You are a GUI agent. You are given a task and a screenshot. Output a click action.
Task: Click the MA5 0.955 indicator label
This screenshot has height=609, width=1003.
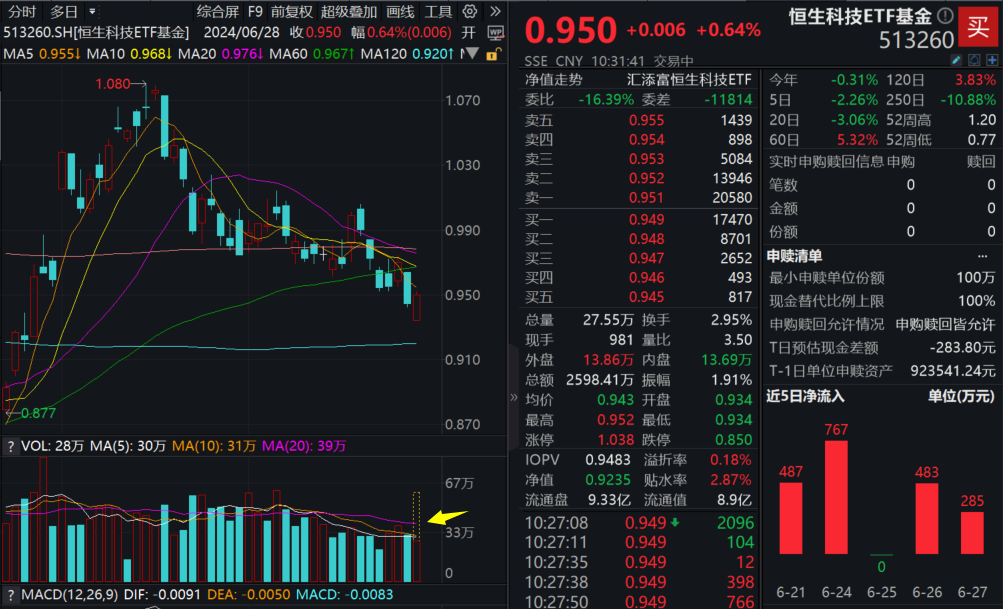click(x=42, y=54)
